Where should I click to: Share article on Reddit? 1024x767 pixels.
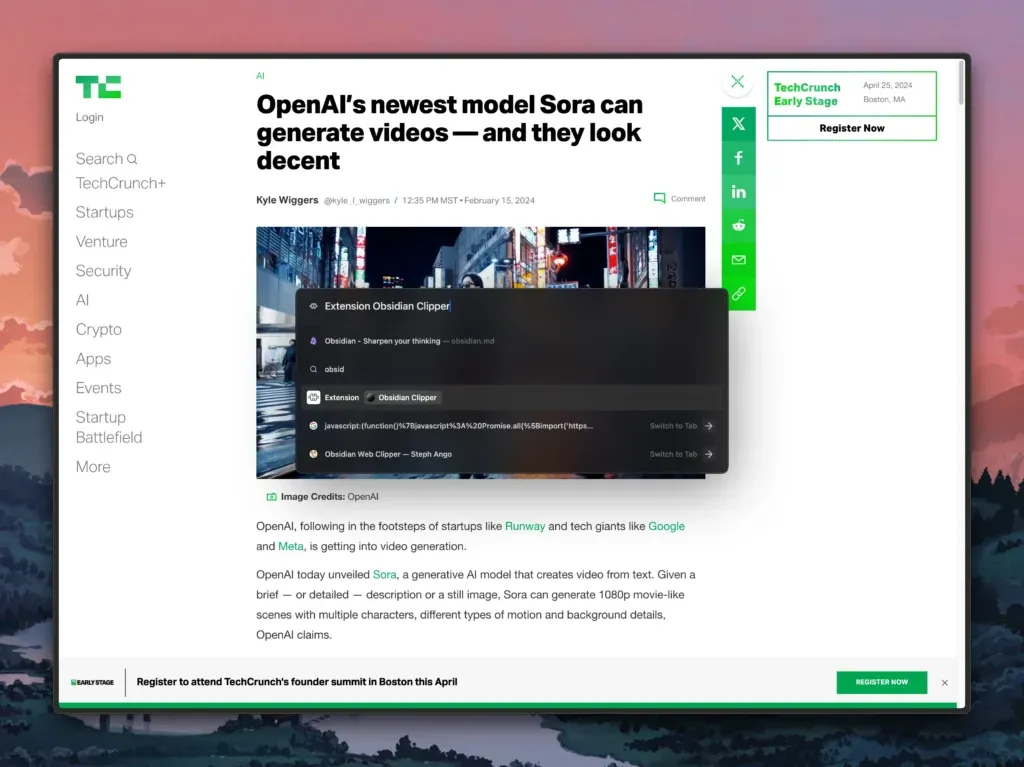[739, 225]
